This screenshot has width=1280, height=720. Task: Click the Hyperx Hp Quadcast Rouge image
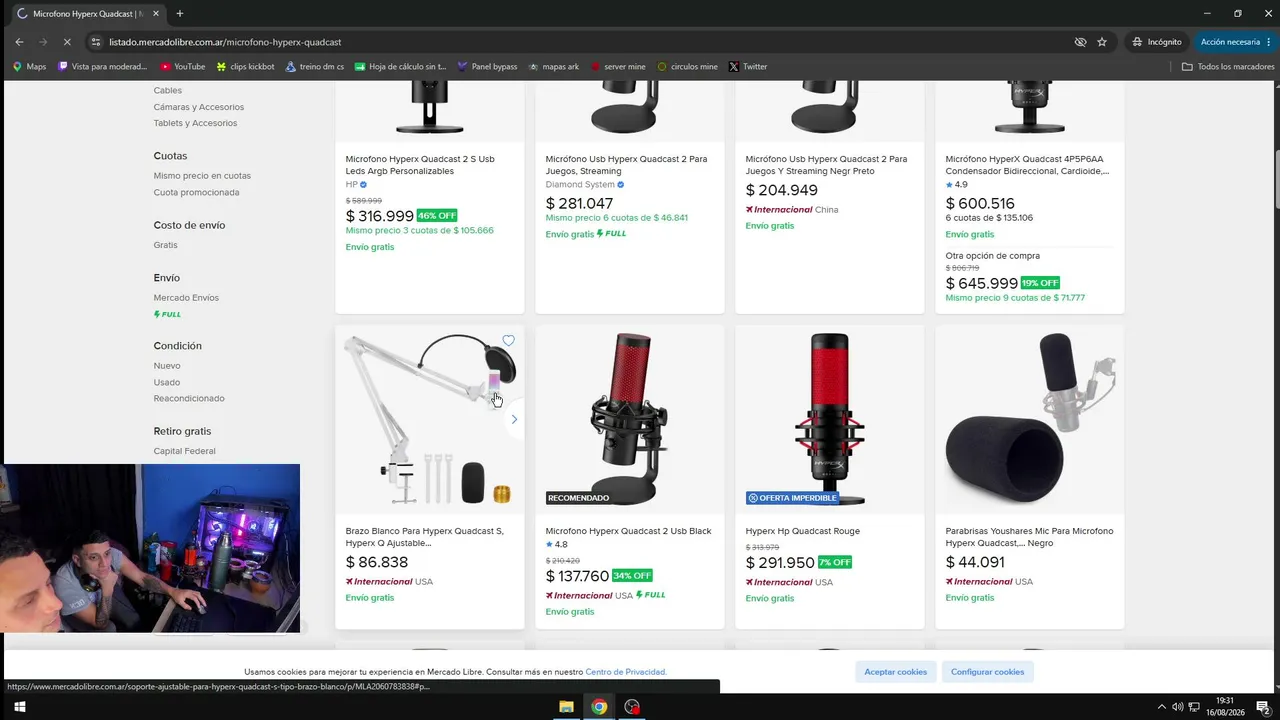[830, 419]
